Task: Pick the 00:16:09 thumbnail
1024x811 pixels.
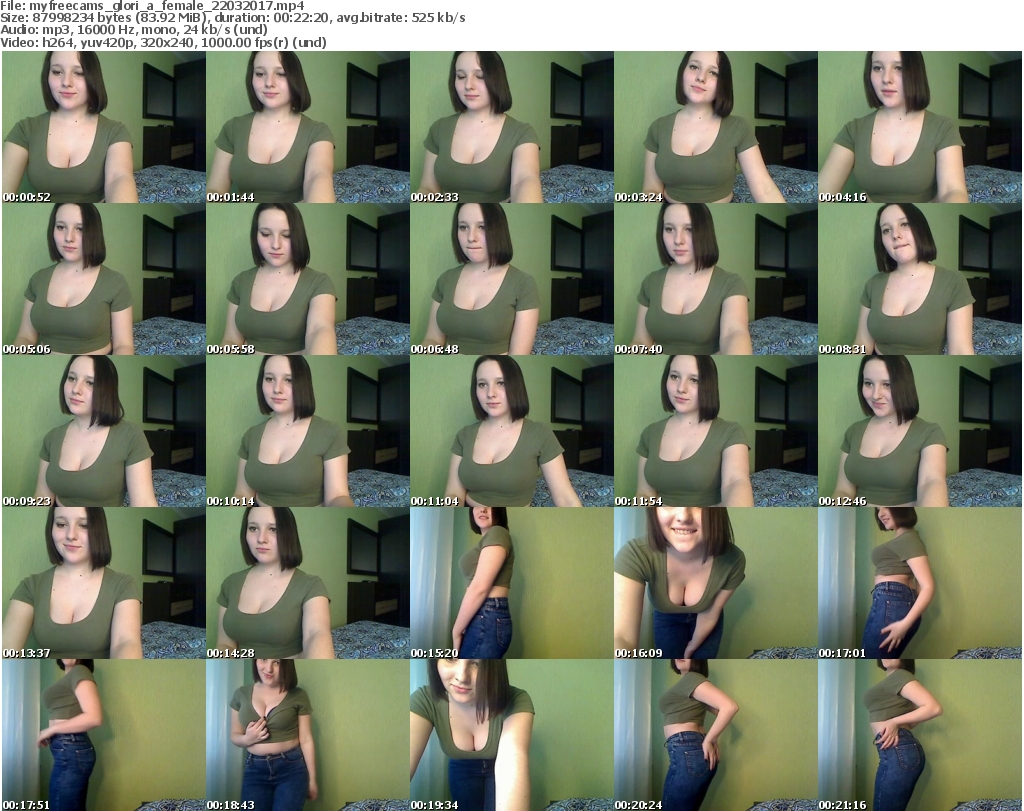Action: point(716,583)
